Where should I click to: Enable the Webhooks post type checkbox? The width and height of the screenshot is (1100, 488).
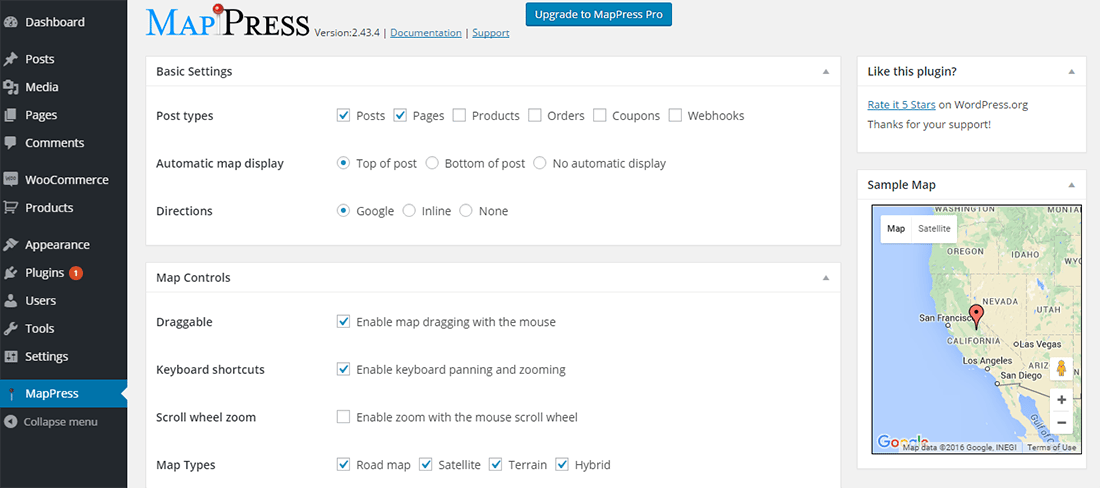point(675,115)
